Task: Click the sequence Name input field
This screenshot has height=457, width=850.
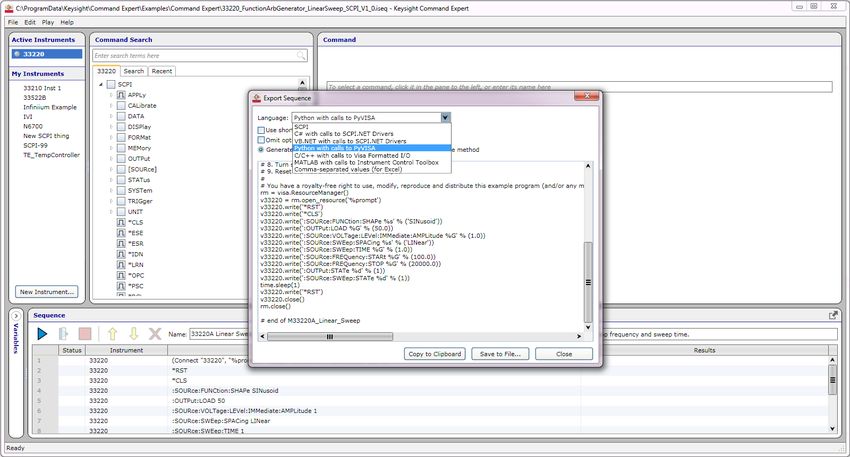Action: (x=218, y=334)
